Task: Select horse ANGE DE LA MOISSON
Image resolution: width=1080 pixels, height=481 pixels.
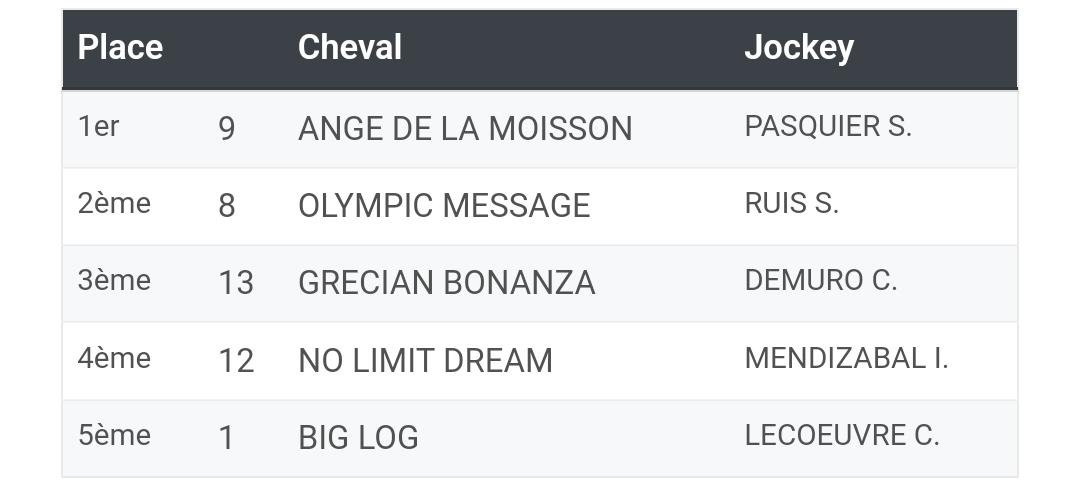Action: (x=465, y=129)
